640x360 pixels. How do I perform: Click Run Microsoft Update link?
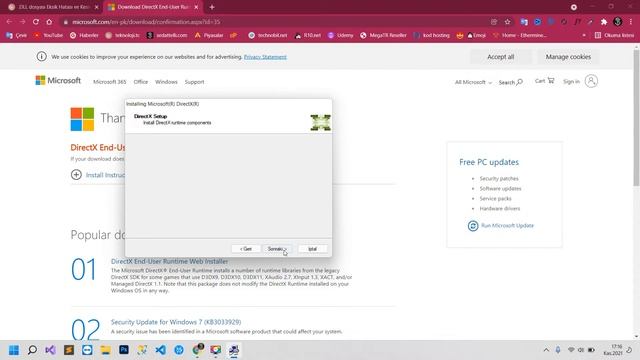pos(507,225)
